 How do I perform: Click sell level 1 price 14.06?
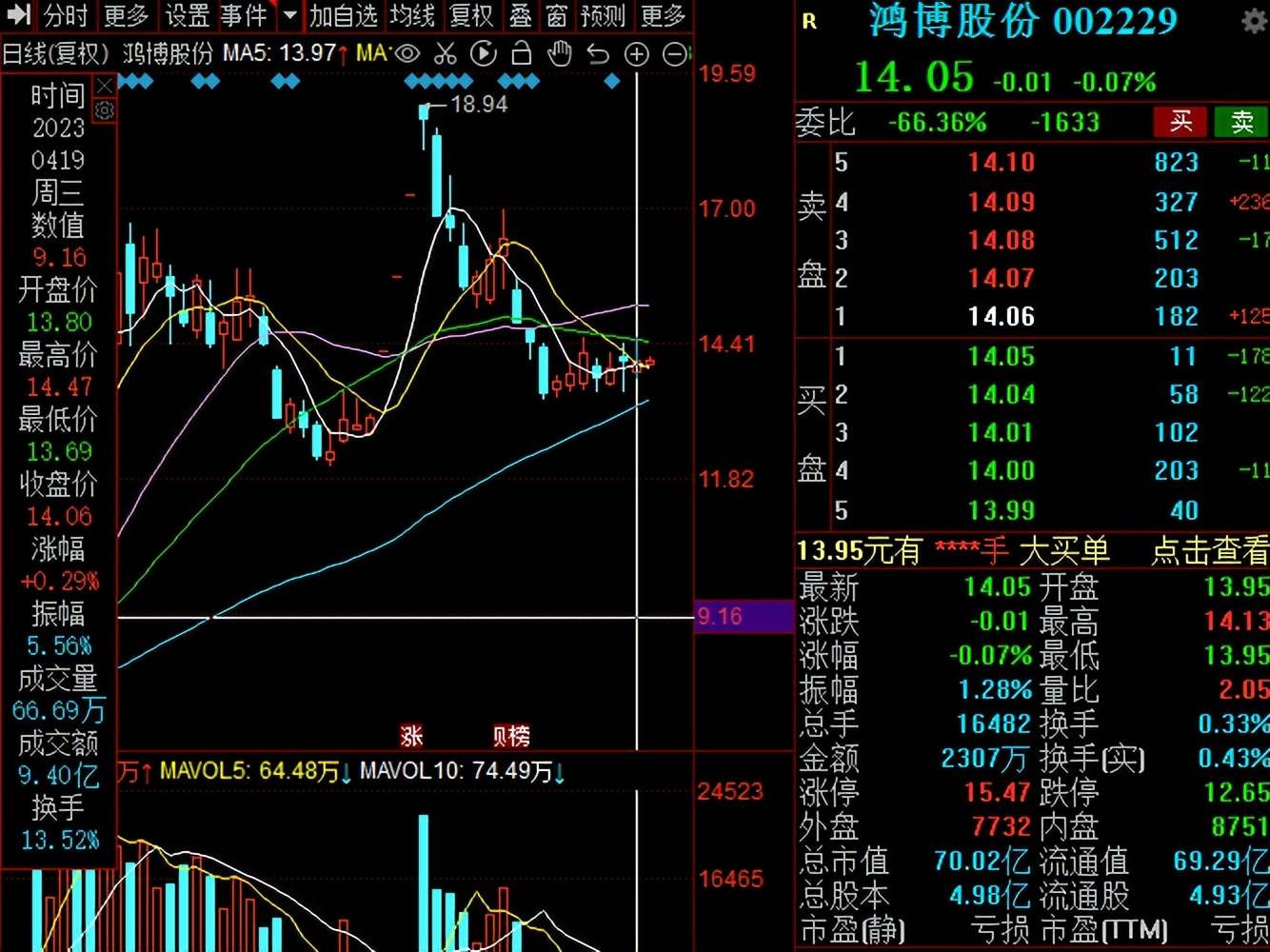click(1002, 316)
